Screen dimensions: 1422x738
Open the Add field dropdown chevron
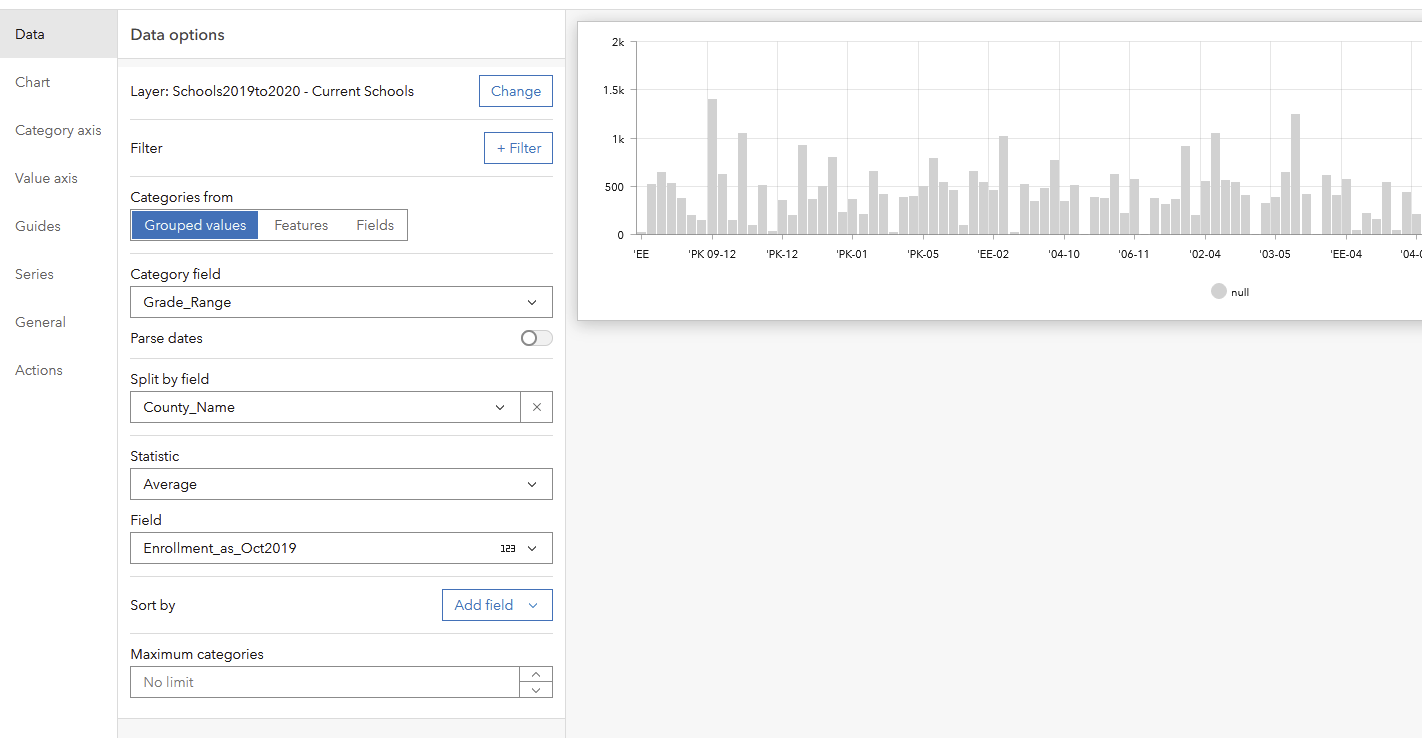pyautogui.click(x=534, y=605)
